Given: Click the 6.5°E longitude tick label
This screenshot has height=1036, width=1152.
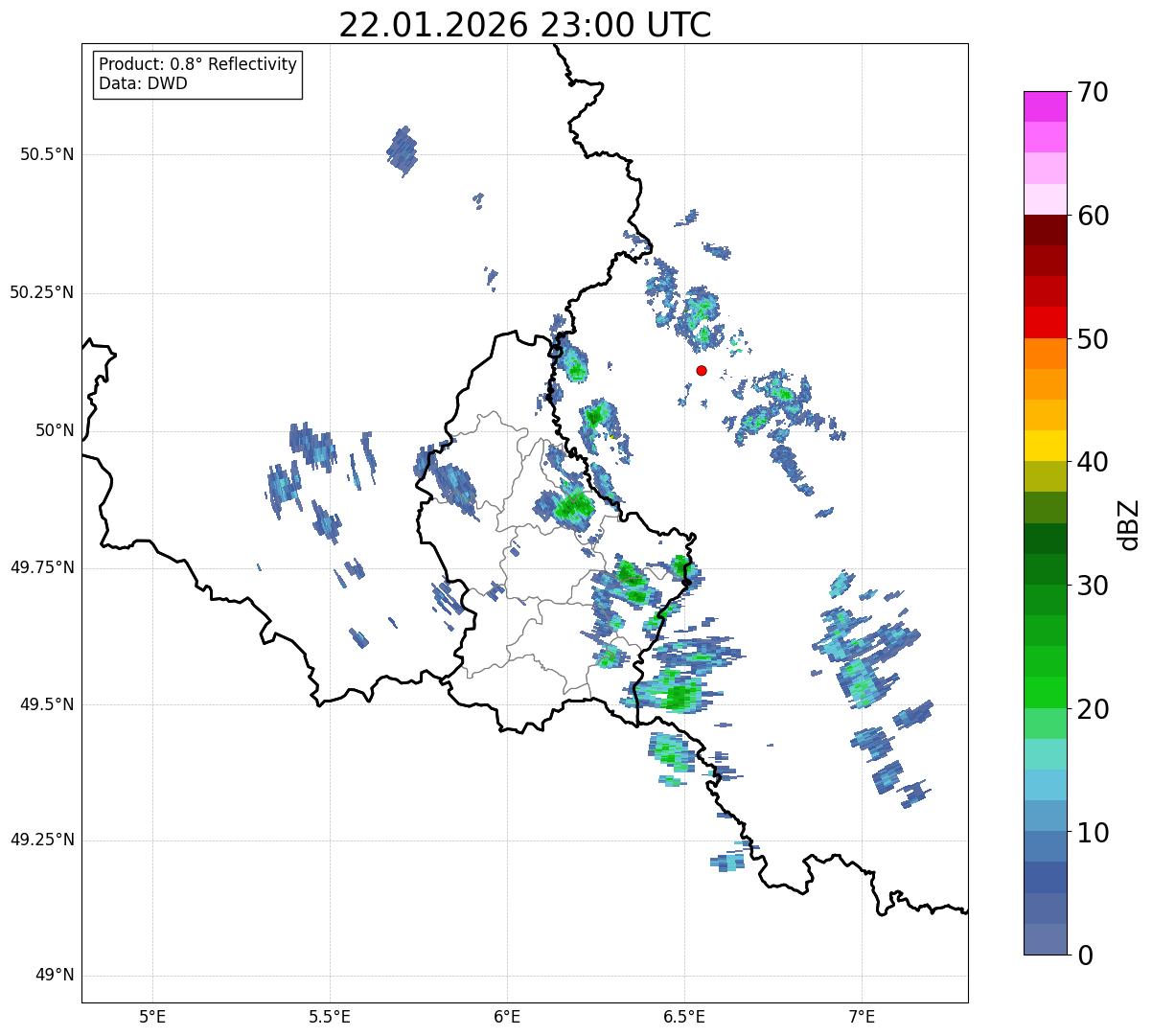Looking at the screenshot, I should [x=684, y=1015].
